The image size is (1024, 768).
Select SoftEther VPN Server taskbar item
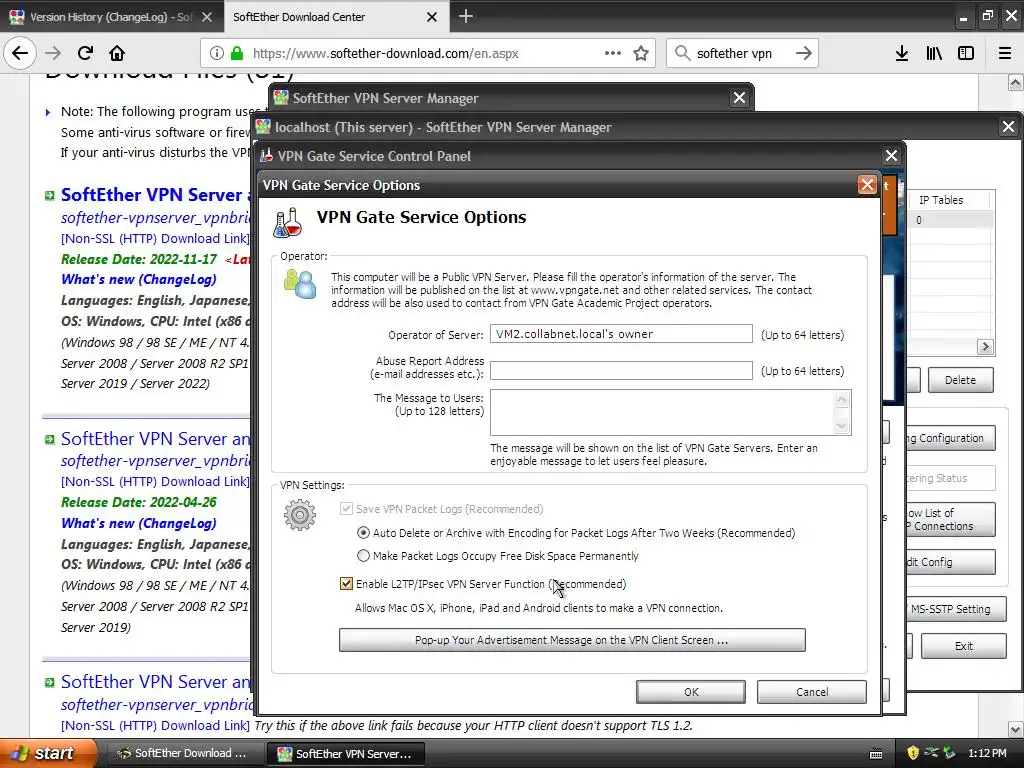click(345, 754)
